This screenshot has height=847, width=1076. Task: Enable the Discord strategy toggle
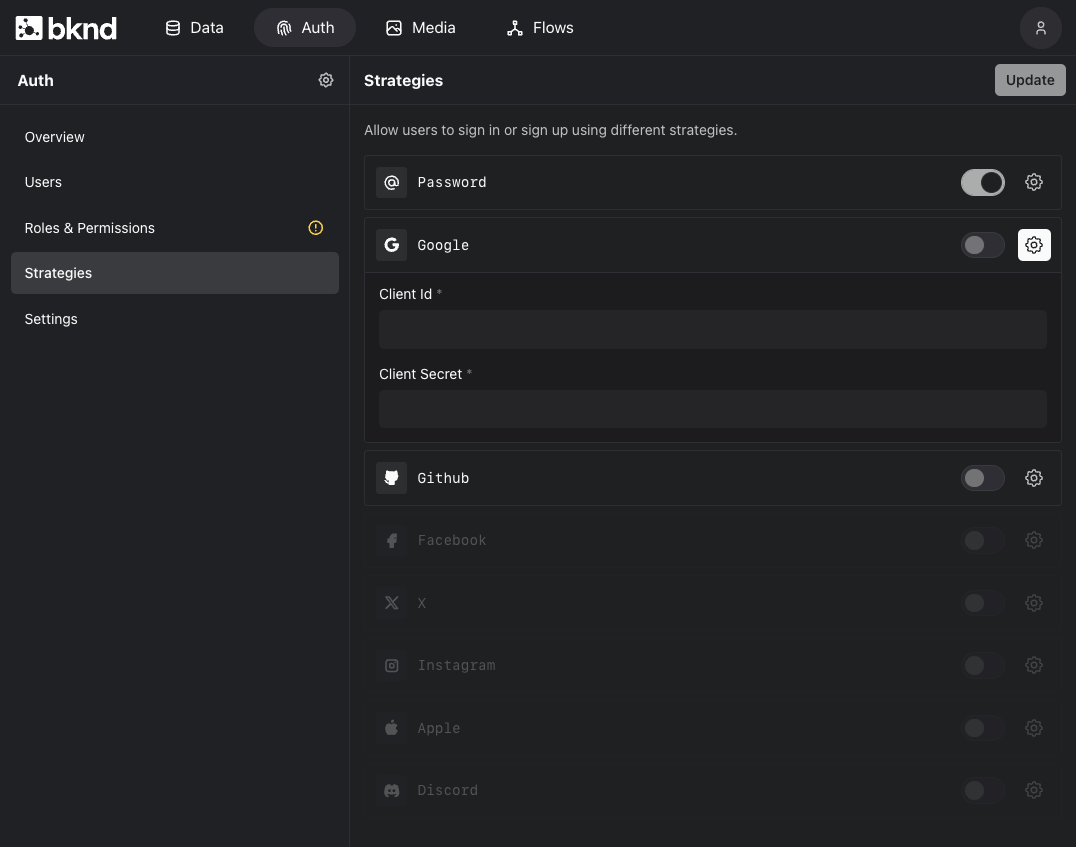pos(983,790)
